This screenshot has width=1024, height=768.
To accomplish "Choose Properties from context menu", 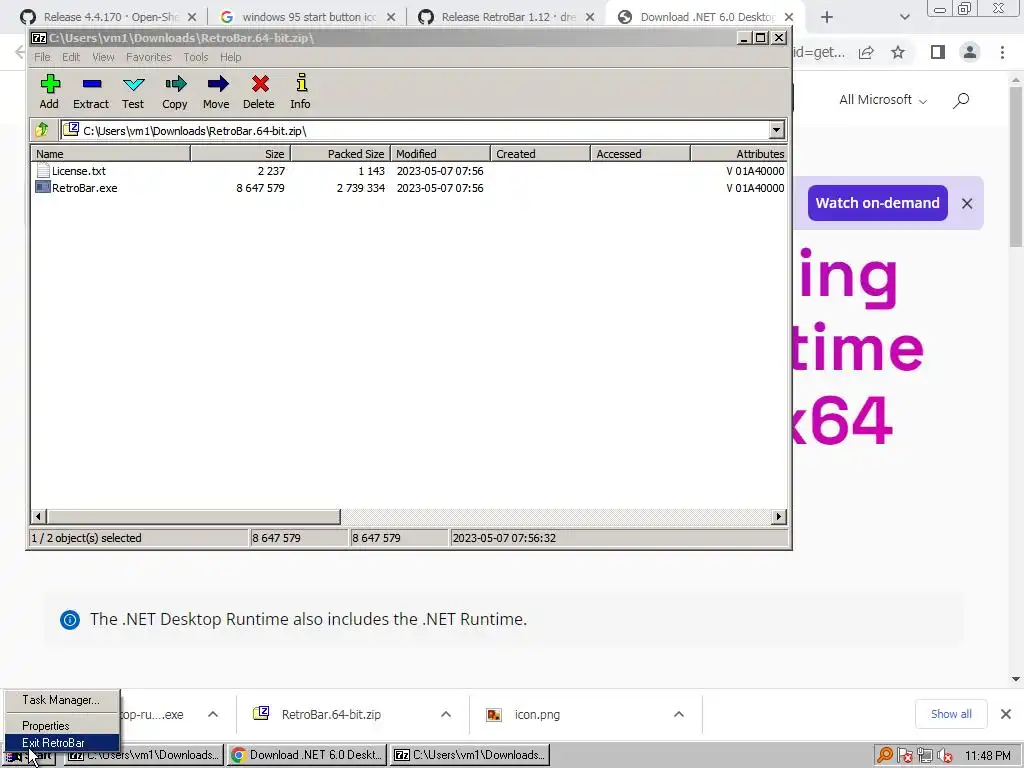I will click(61, 726).
